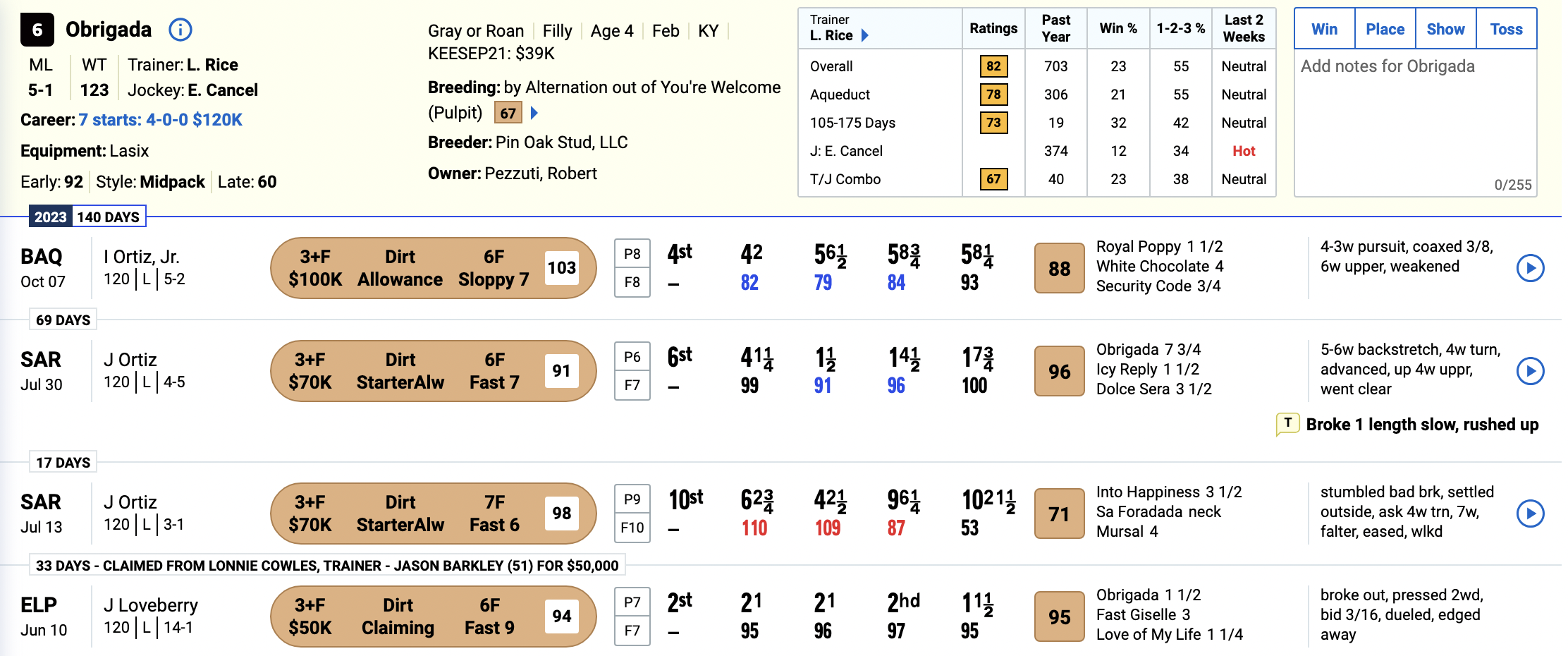
Task: Mark Obrigada as Win
Action: (1324, 29)
